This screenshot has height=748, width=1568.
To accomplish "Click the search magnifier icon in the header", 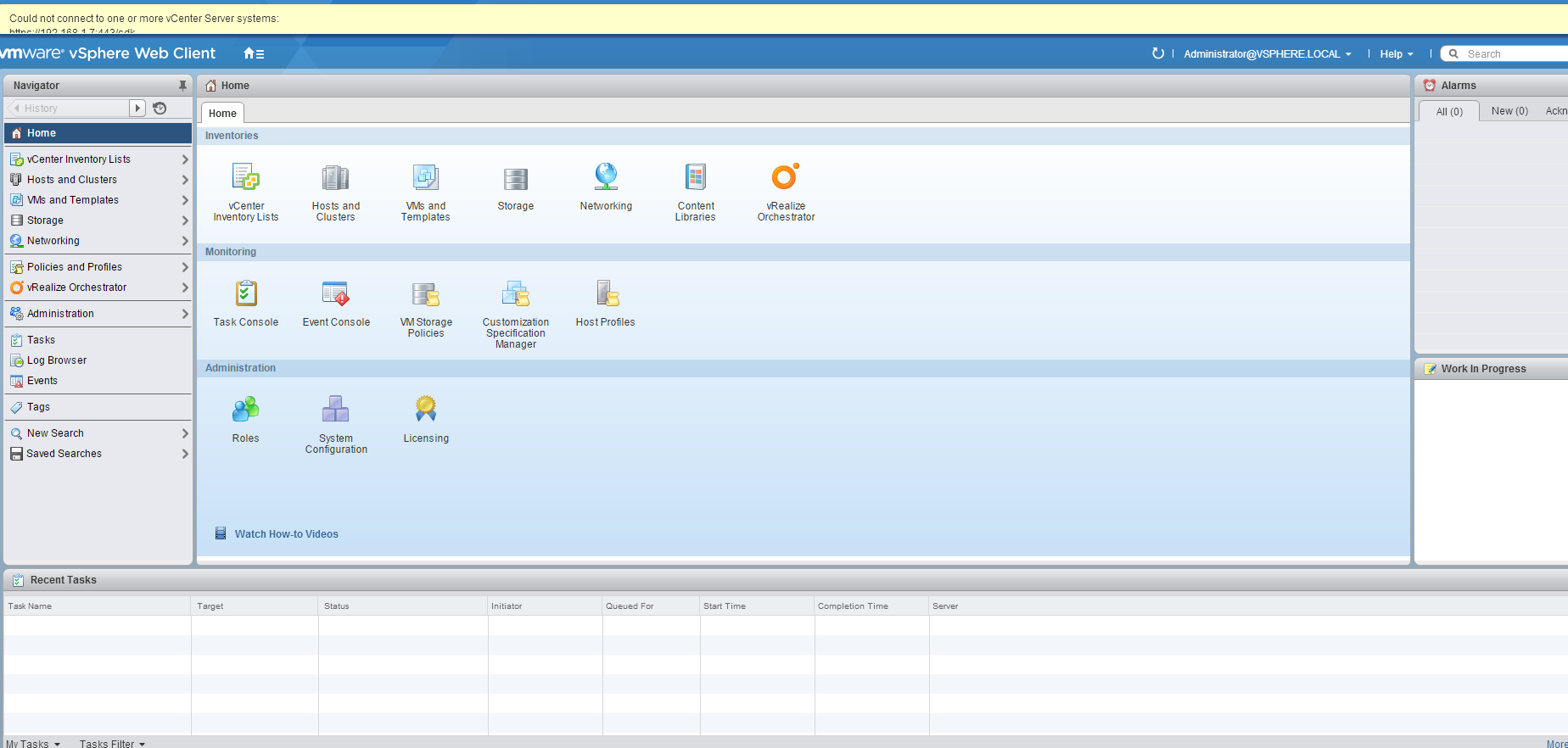I will coord(1453,53).
